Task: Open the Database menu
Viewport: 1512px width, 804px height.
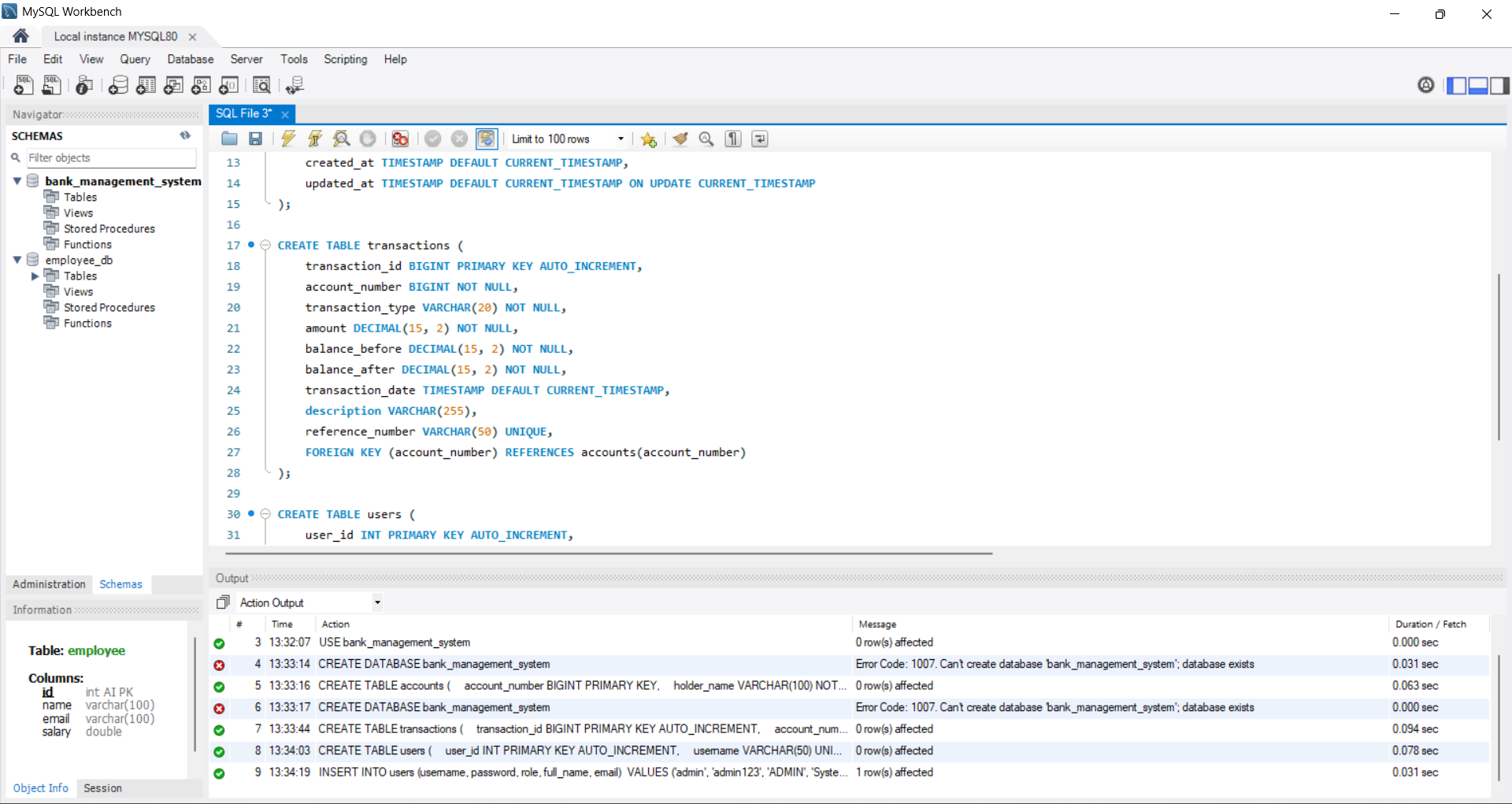Action: click(x=190, y=59)
